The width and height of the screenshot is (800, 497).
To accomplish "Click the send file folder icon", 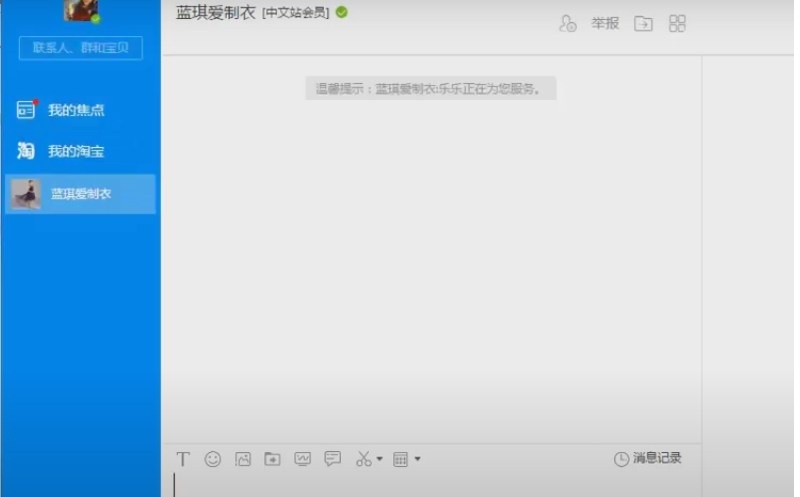I will point(272,459).
